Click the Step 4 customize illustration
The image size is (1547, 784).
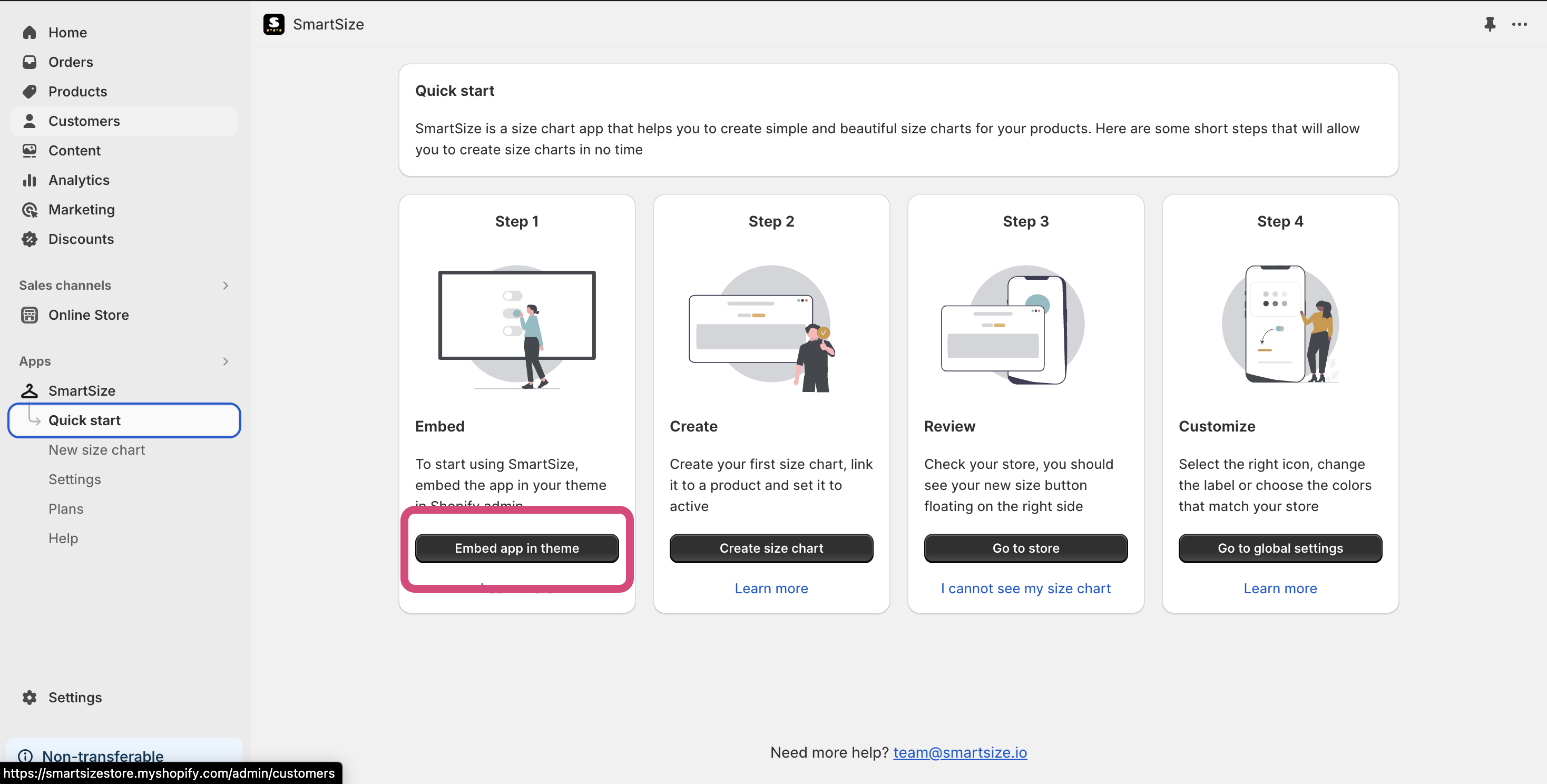click(x=1281, y=324)
